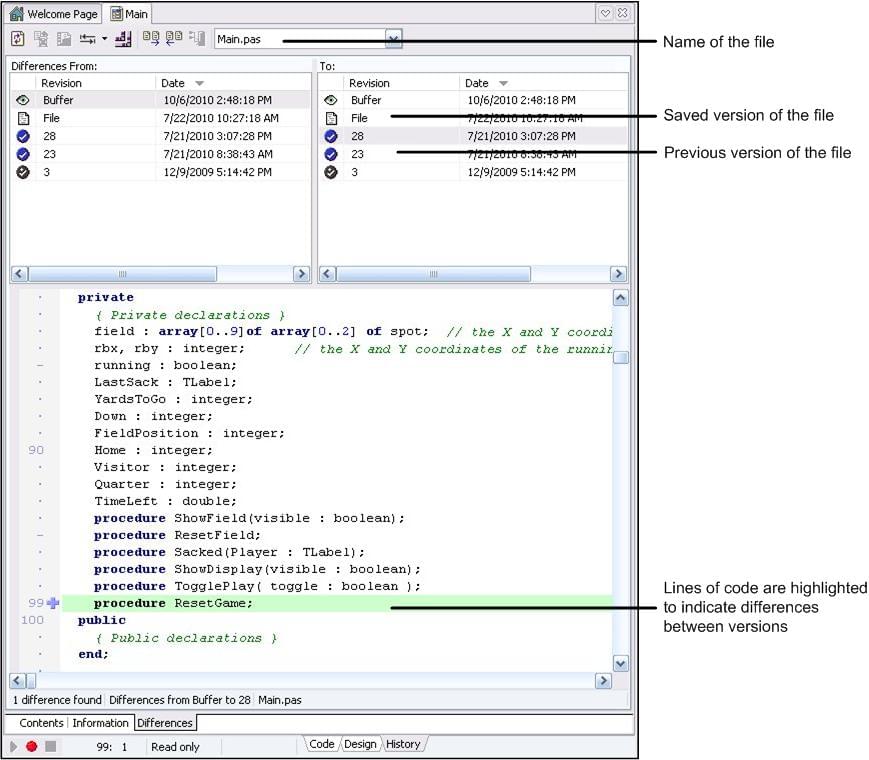Open the Main.pas file dropdown arrow
This screenshot has width=869, height=760.
tap(393, 39)
